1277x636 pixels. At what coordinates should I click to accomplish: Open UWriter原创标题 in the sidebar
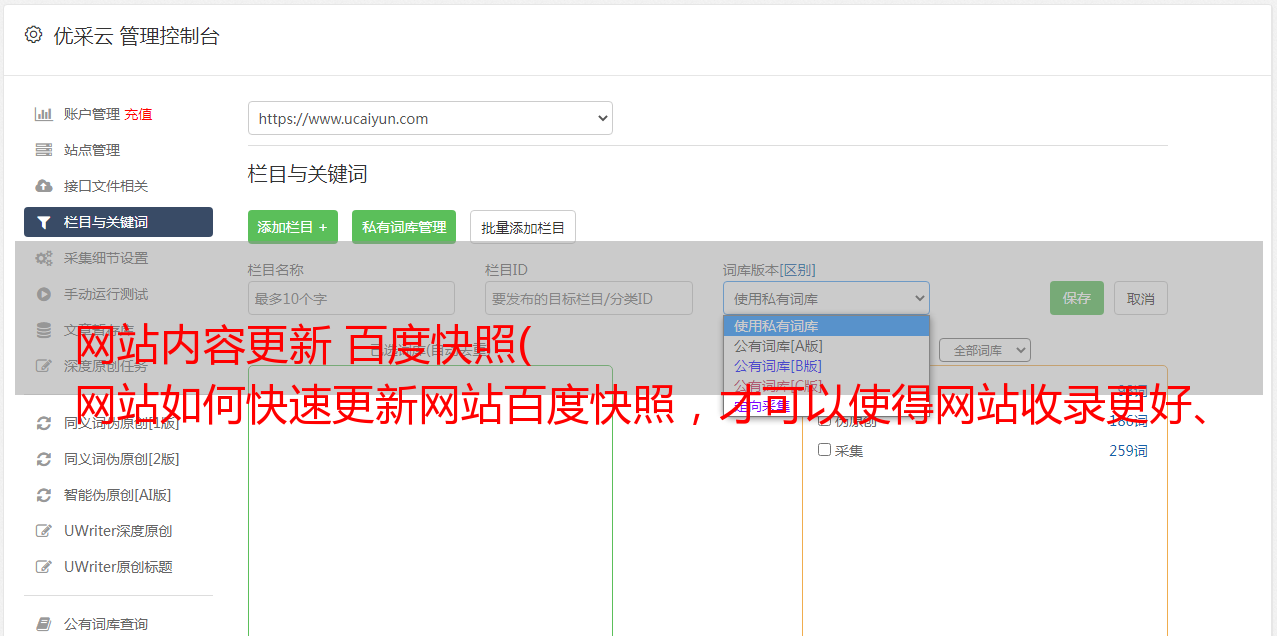pyautogui.click(x=118, y=567)
